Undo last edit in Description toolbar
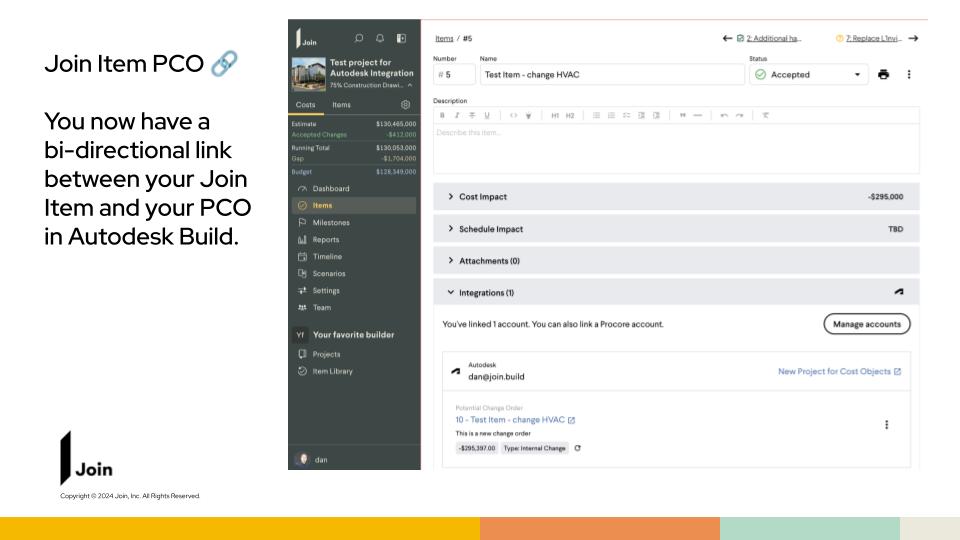Screen dimensions: 960x540 [724, 115]
